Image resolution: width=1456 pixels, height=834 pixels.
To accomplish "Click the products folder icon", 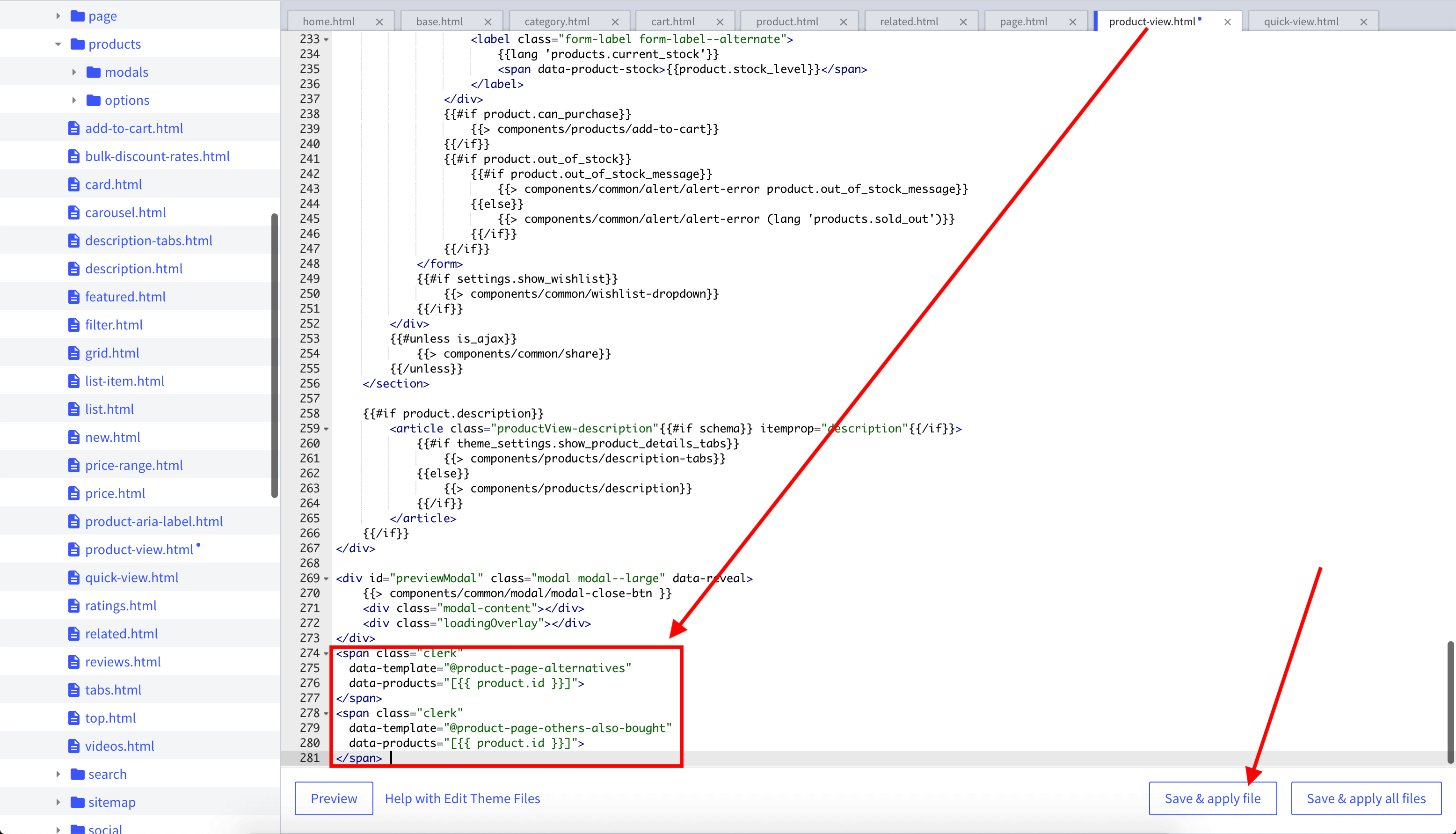I will [x=77, y=44].
